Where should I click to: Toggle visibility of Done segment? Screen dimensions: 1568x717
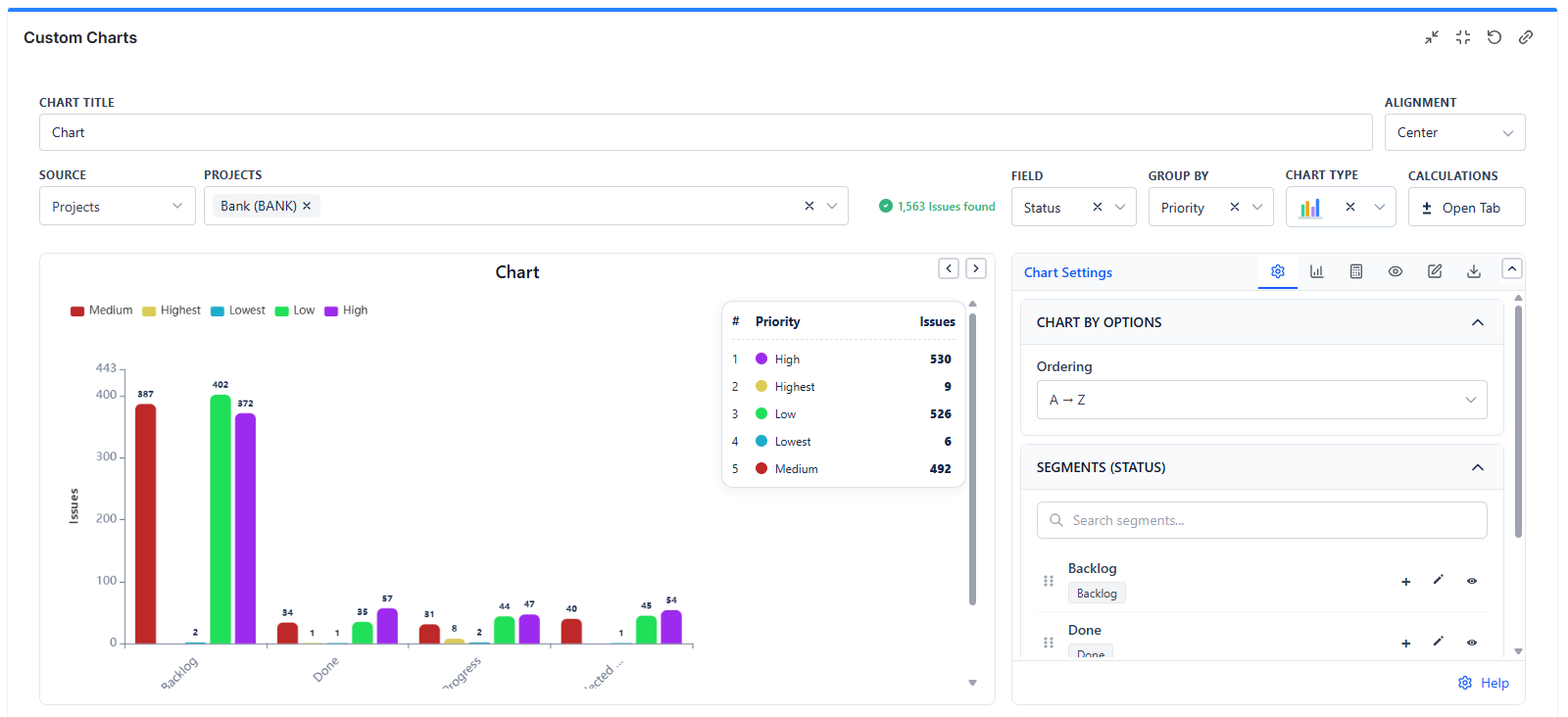point(1472,643)
